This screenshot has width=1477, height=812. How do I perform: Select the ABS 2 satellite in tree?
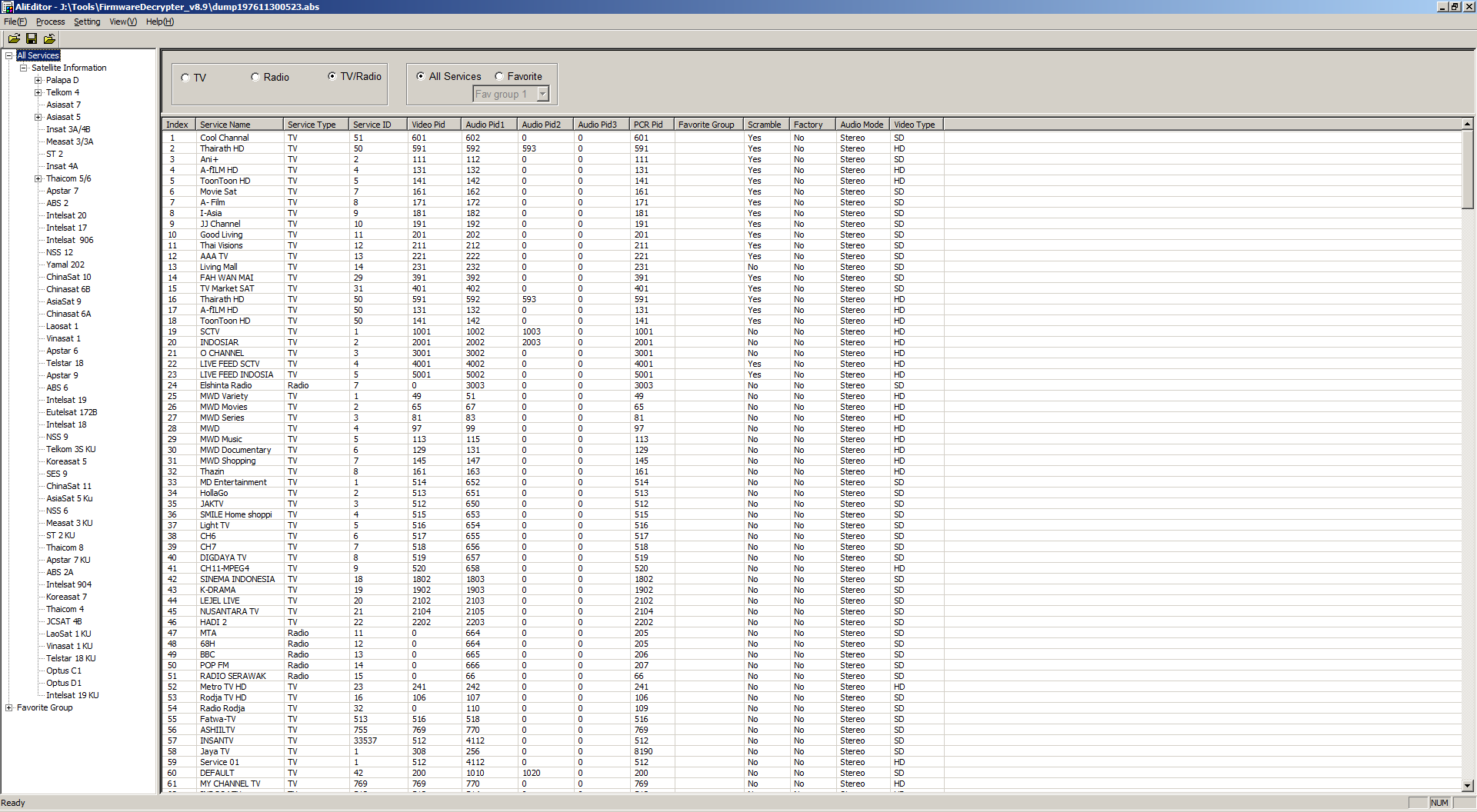[x=57, y=203]
